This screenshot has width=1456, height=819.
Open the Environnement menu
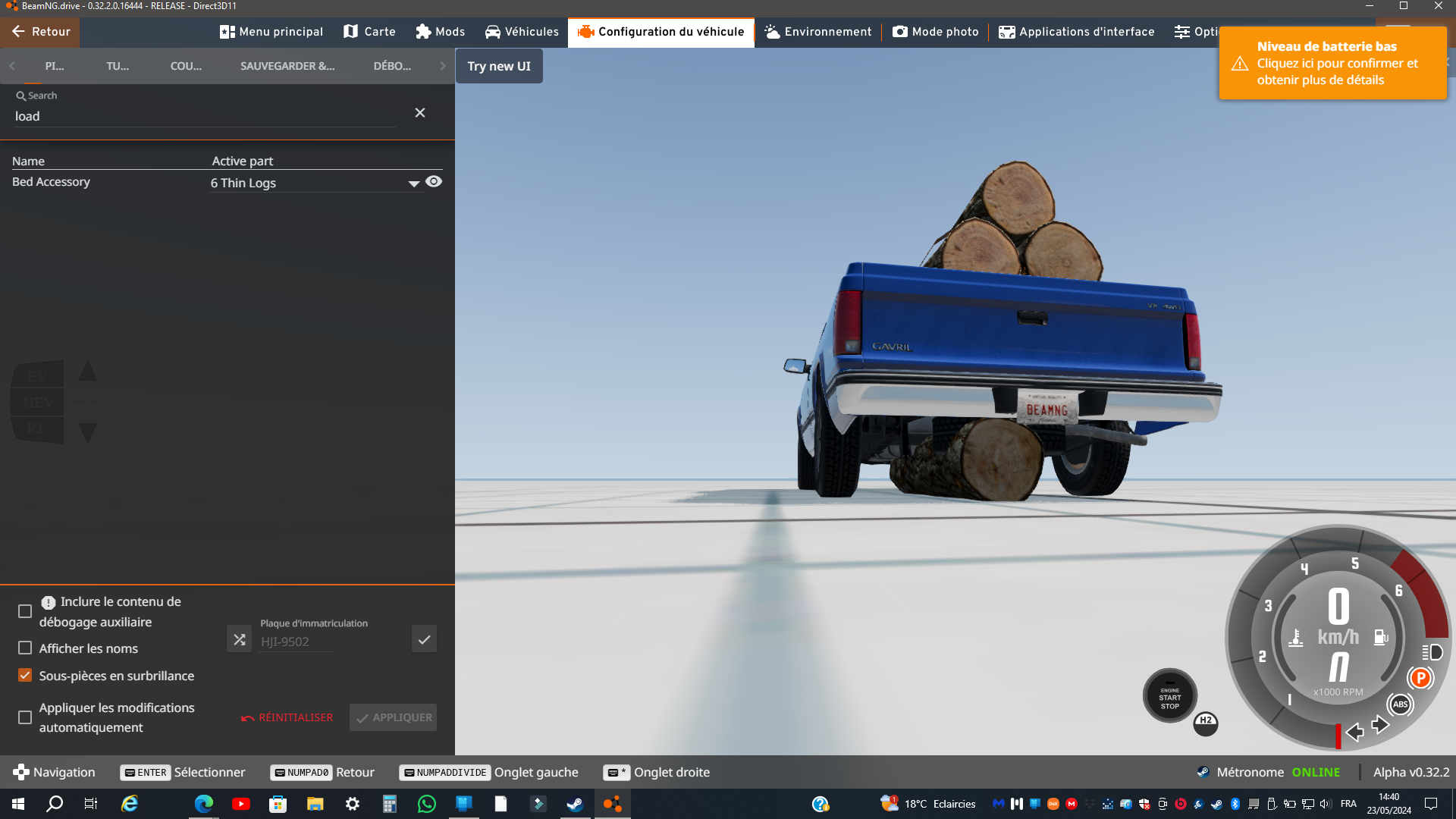818,32
